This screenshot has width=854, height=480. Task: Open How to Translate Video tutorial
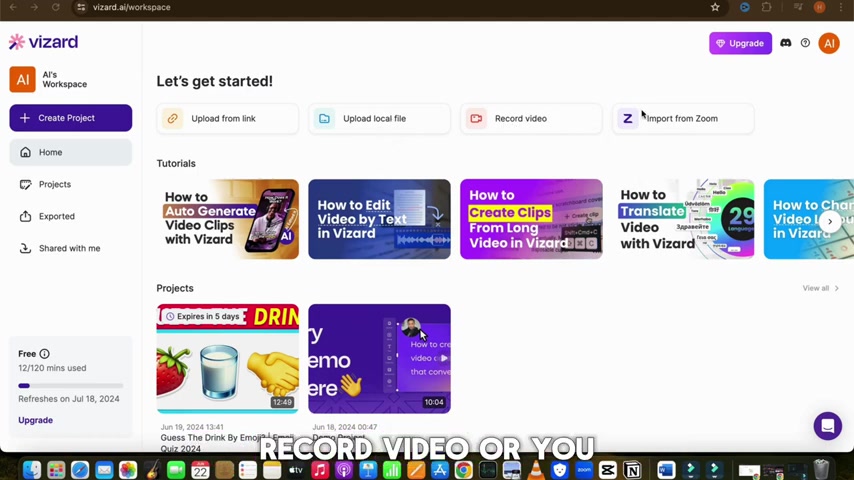(683, 219)
